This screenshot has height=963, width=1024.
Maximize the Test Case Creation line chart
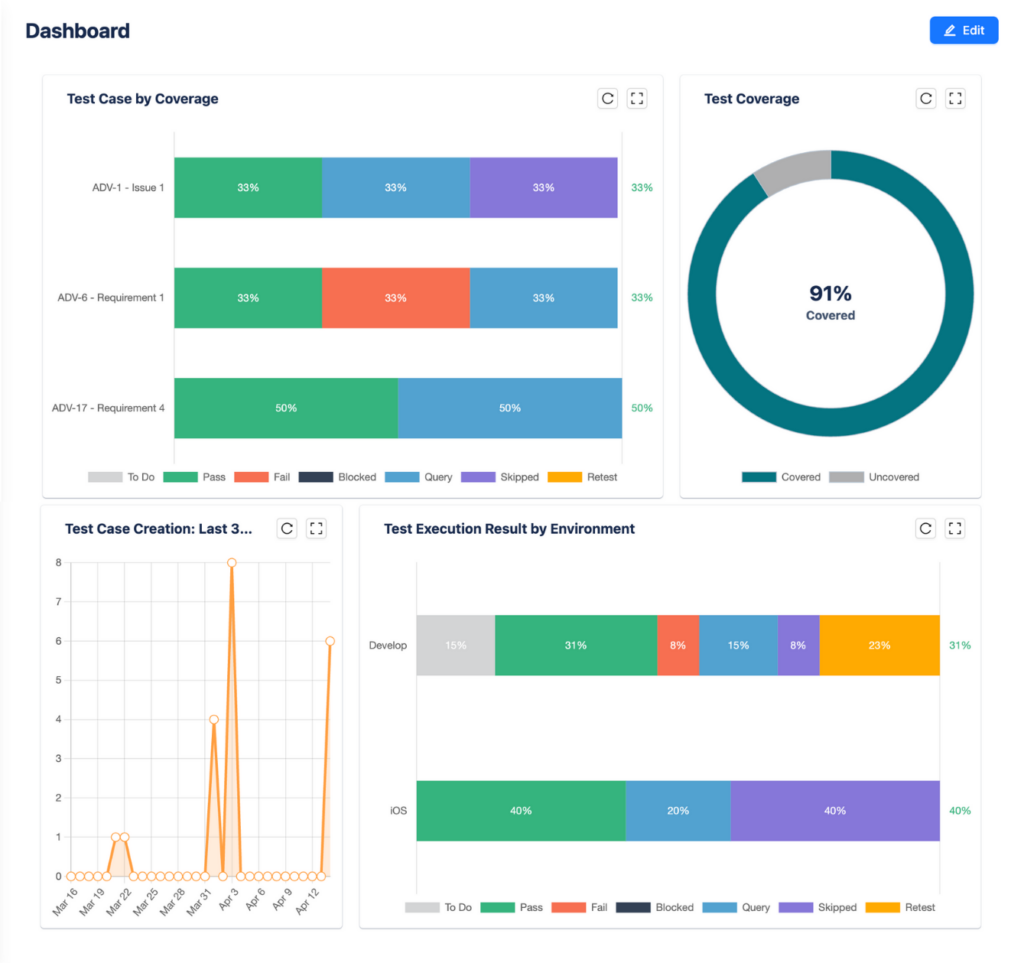[x=316, y=528]
